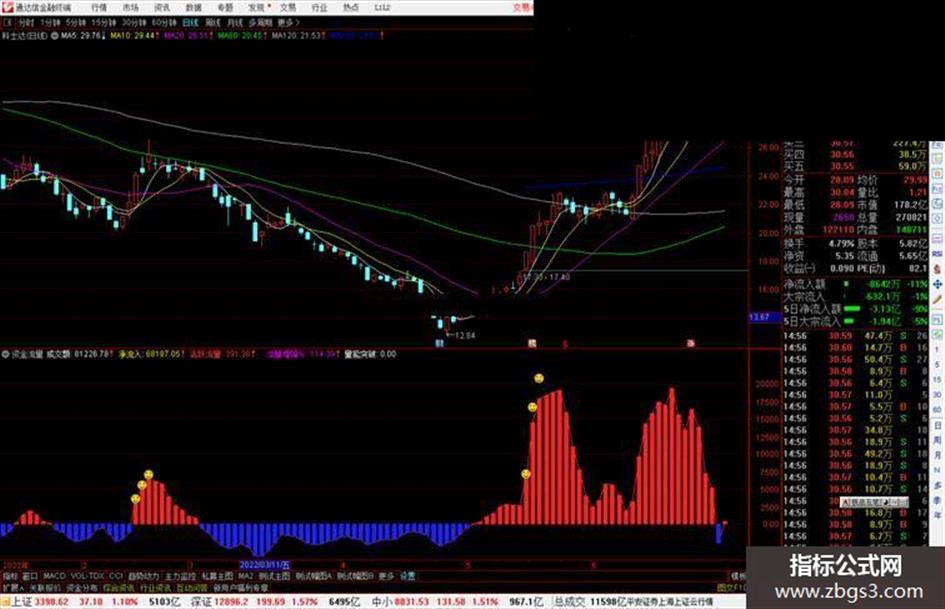Image resolution: width=945 pixels, height=609 pixels.
Task: Click the 通达信 app logo icon
Action: pos(7,7)
